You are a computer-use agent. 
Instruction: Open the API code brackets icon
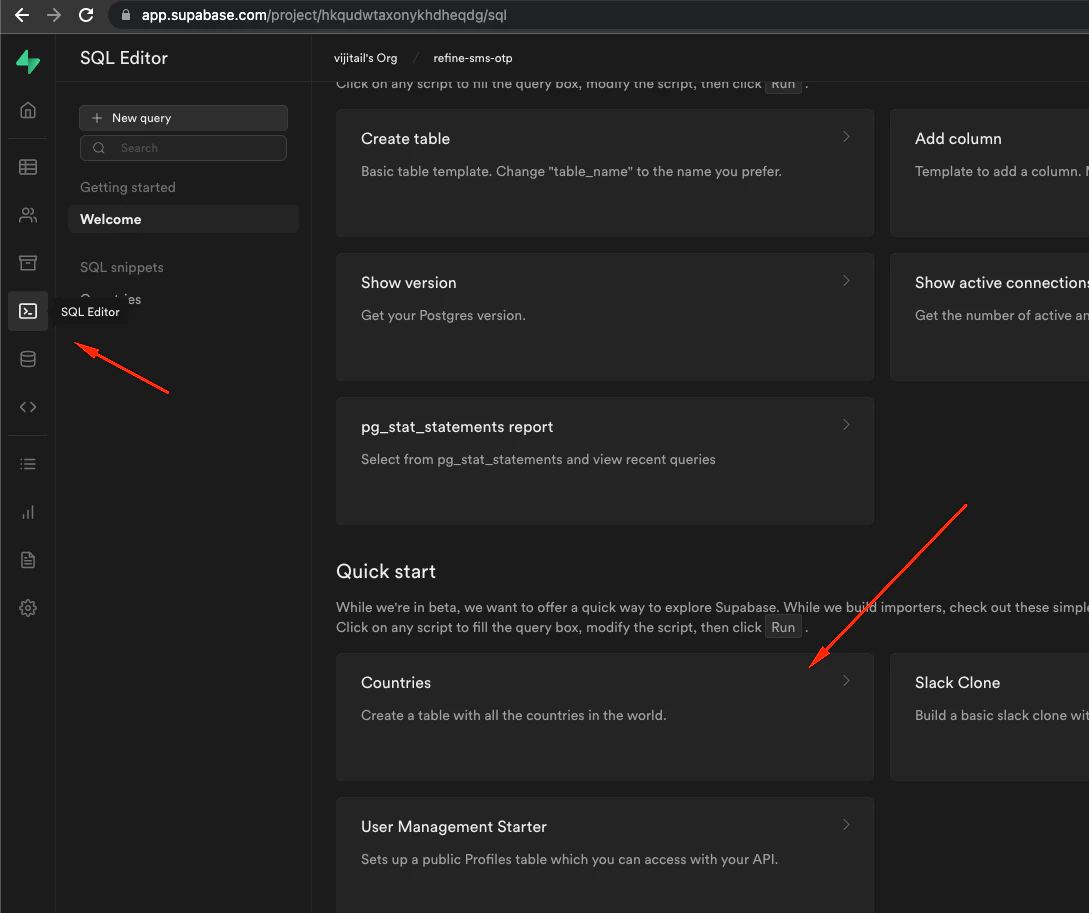click(28, 407)
